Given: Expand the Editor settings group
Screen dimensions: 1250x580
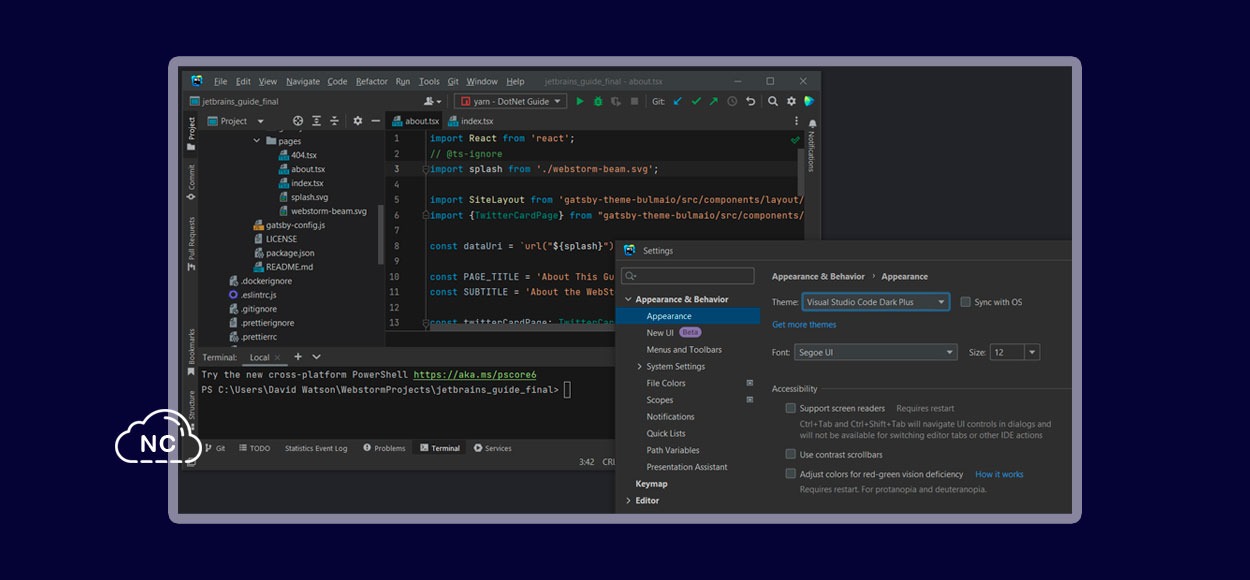Looking at the screenshot, I should pyautogui.click(x=628, y=501).
